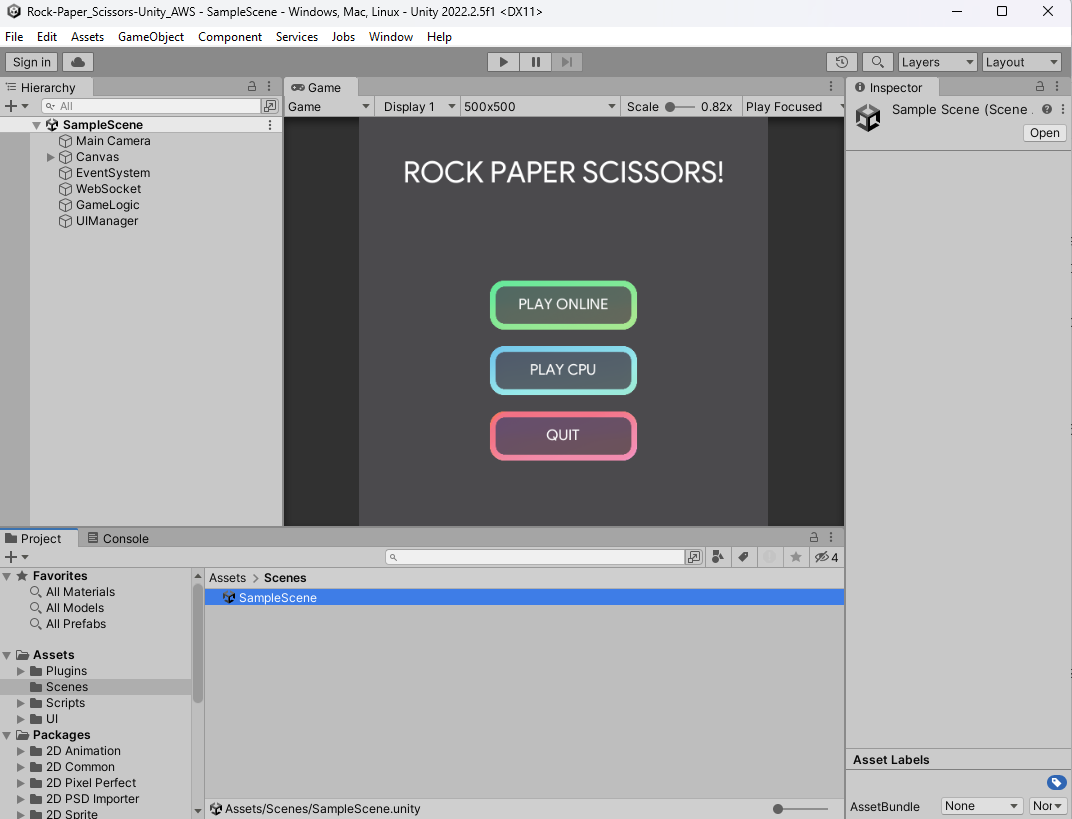
Task: Expand Plugins folder
Action: (21, 671)
